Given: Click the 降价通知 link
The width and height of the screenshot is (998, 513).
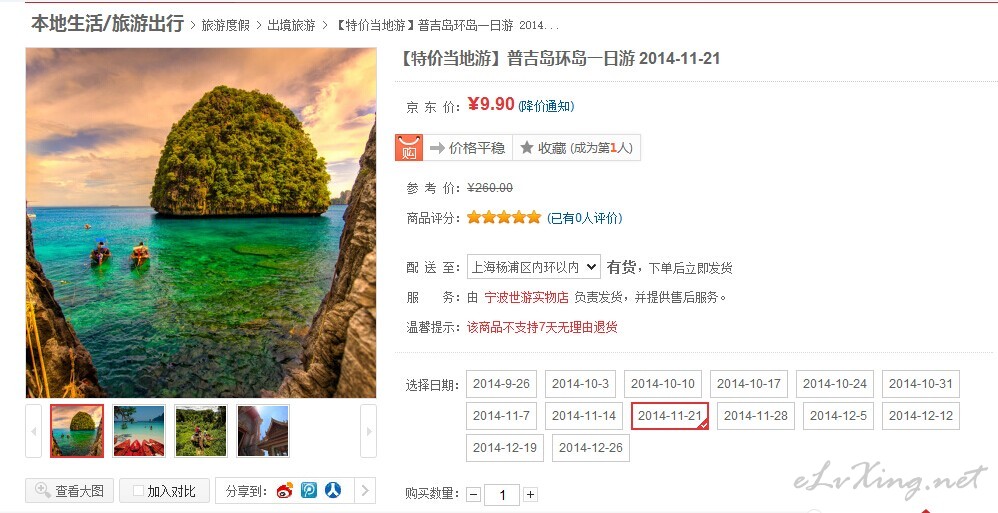Looking at the screenshot, I should (x=546, y=106).
